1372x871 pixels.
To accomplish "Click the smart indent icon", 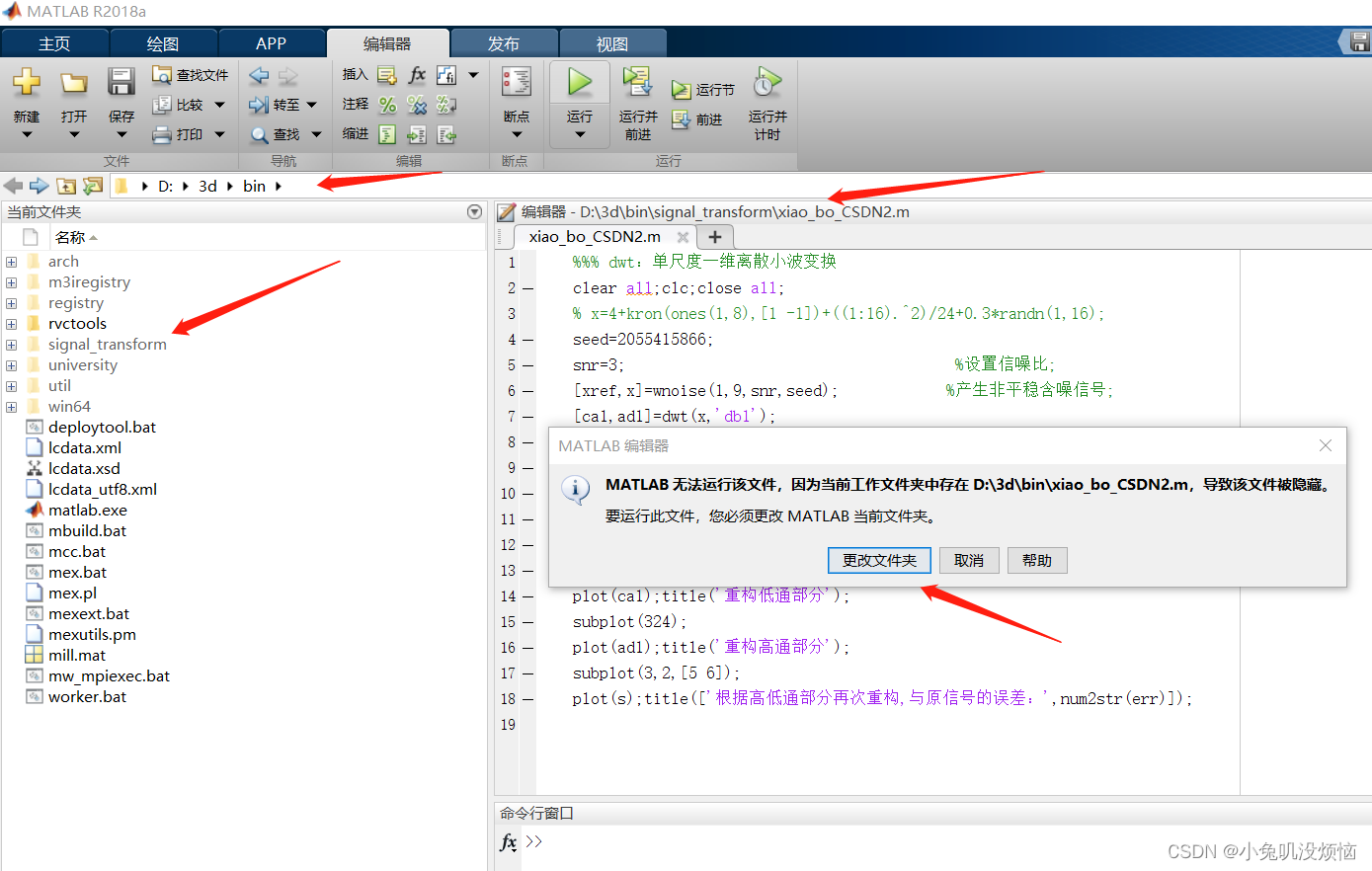I will [x=387, y=134].
